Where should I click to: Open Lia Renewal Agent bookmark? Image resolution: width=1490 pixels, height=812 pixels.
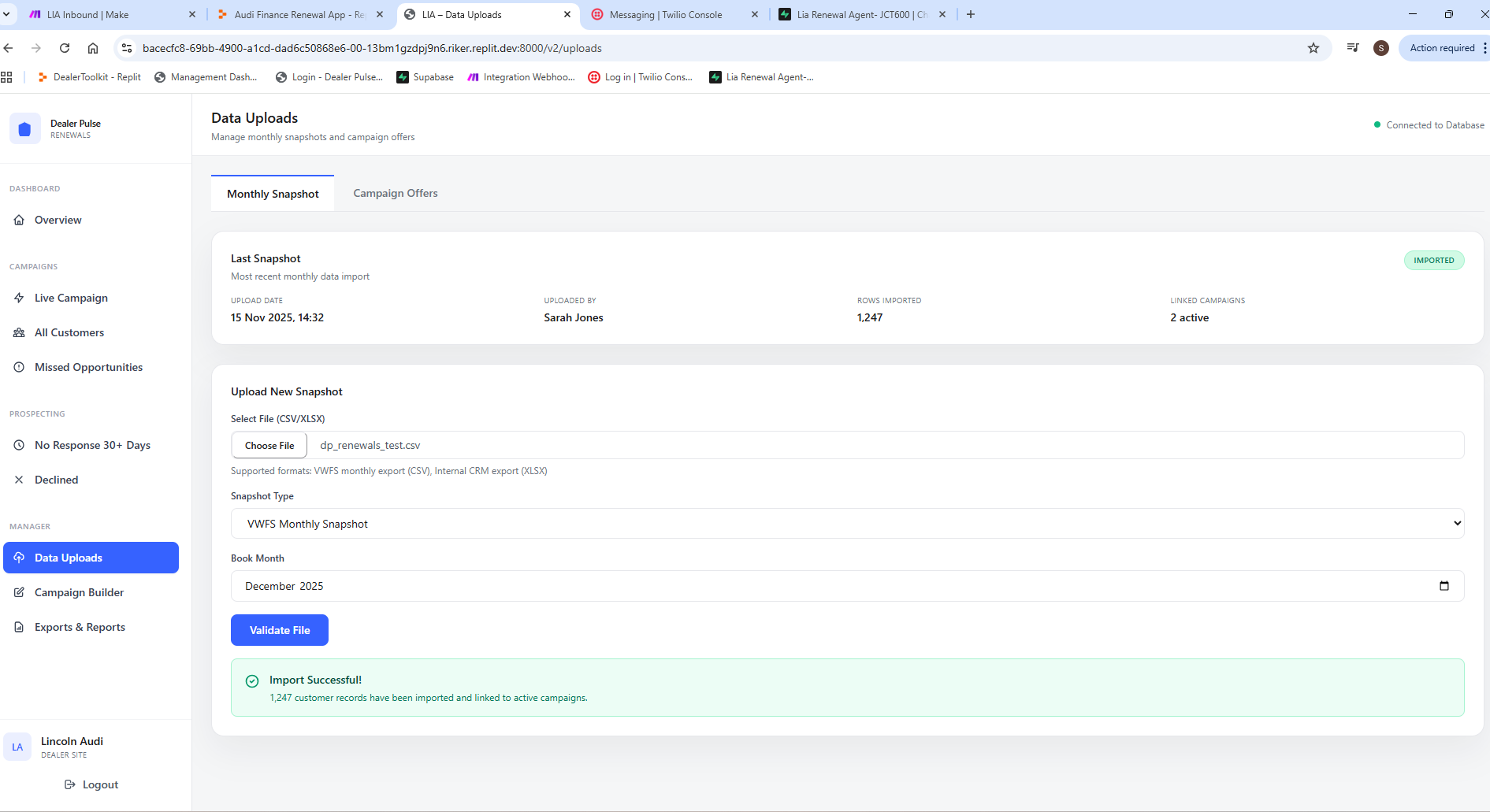click(x=762, y=77)
